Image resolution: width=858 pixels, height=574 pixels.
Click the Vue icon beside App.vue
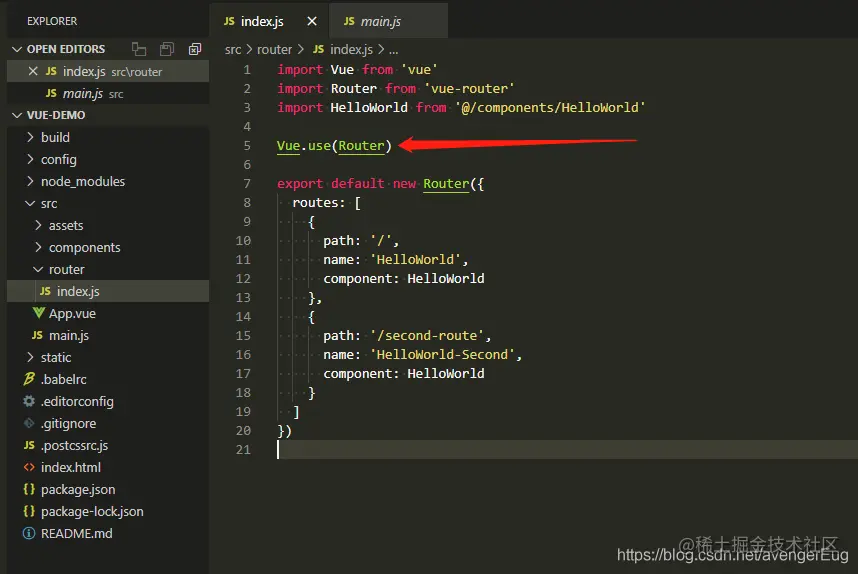click(38, 313)
